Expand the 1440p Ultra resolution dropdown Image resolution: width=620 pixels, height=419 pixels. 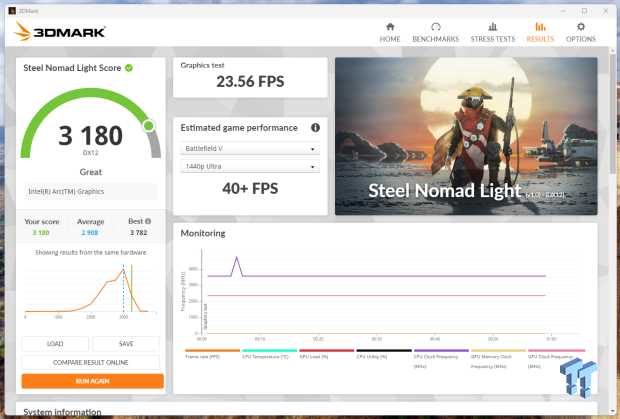(x=250, y=166)
